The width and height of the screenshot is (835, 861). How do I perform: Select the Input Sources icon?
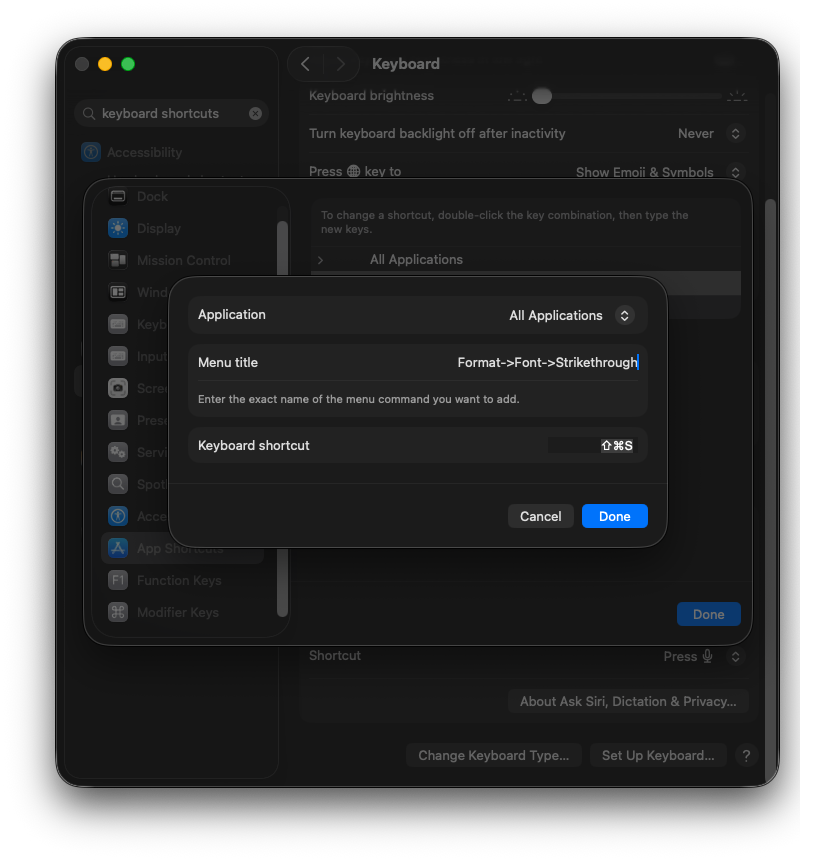click(x=118, y=356)
